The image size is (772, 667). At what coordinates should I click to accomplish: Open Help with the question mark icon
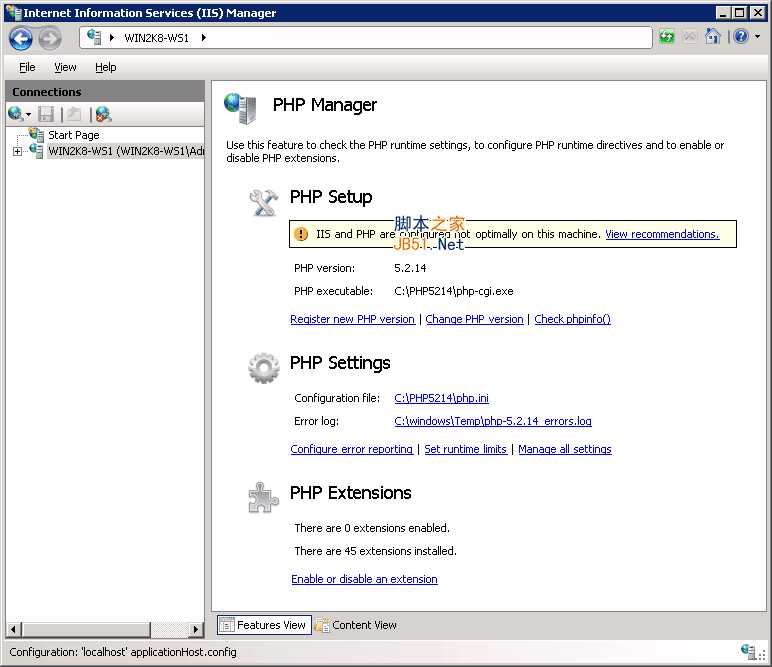point(740,36)
